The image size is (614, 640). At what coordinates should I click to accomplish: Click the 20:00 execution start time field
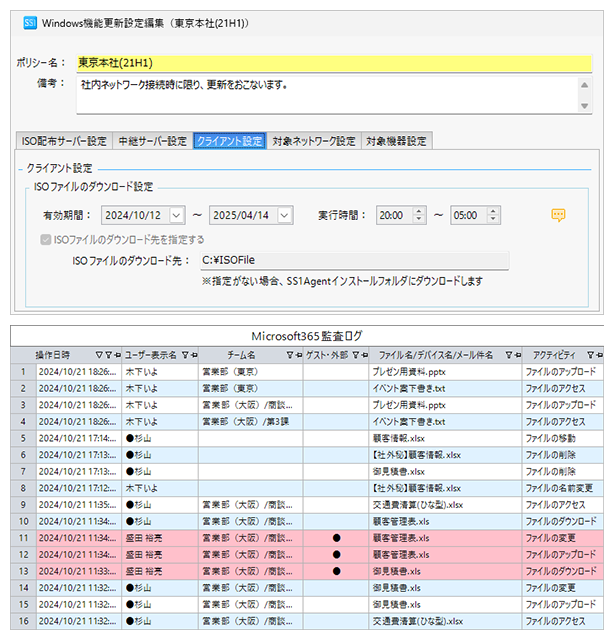[x=394, y=215]
